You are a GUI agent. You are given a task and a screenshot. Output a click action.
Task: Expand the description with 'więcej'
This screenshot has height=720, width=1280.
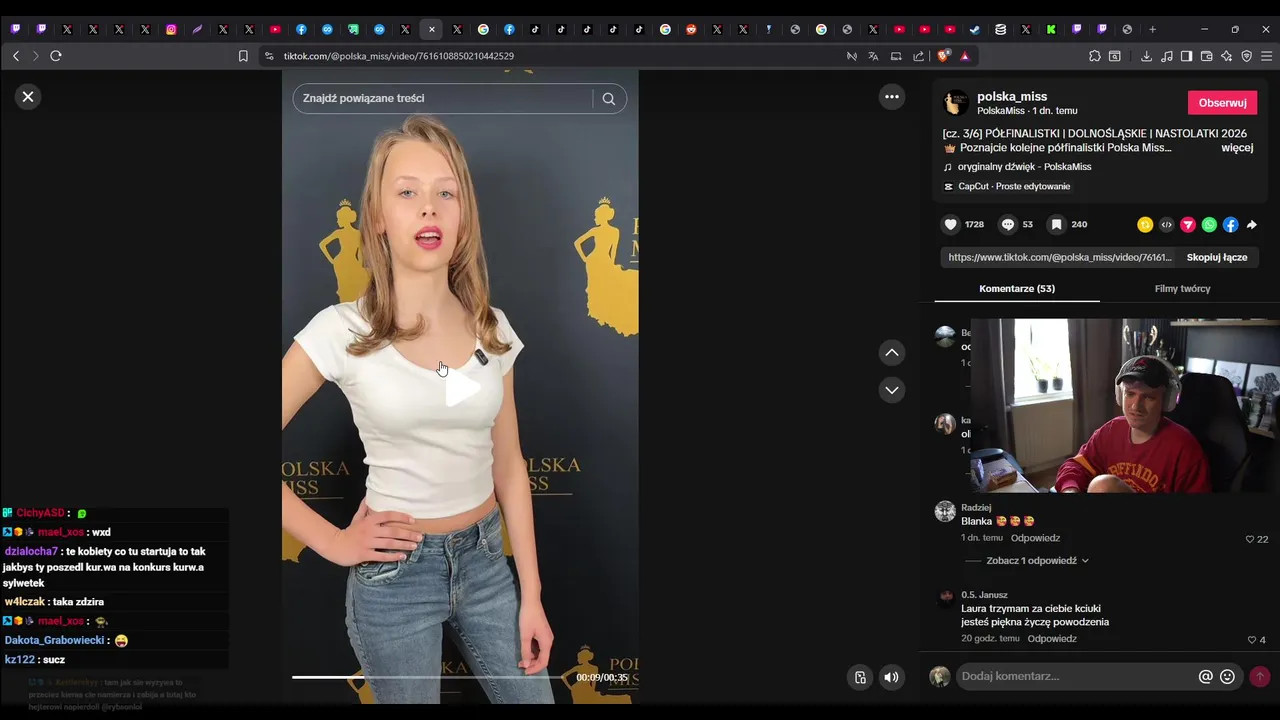(x=1237, y=148)
